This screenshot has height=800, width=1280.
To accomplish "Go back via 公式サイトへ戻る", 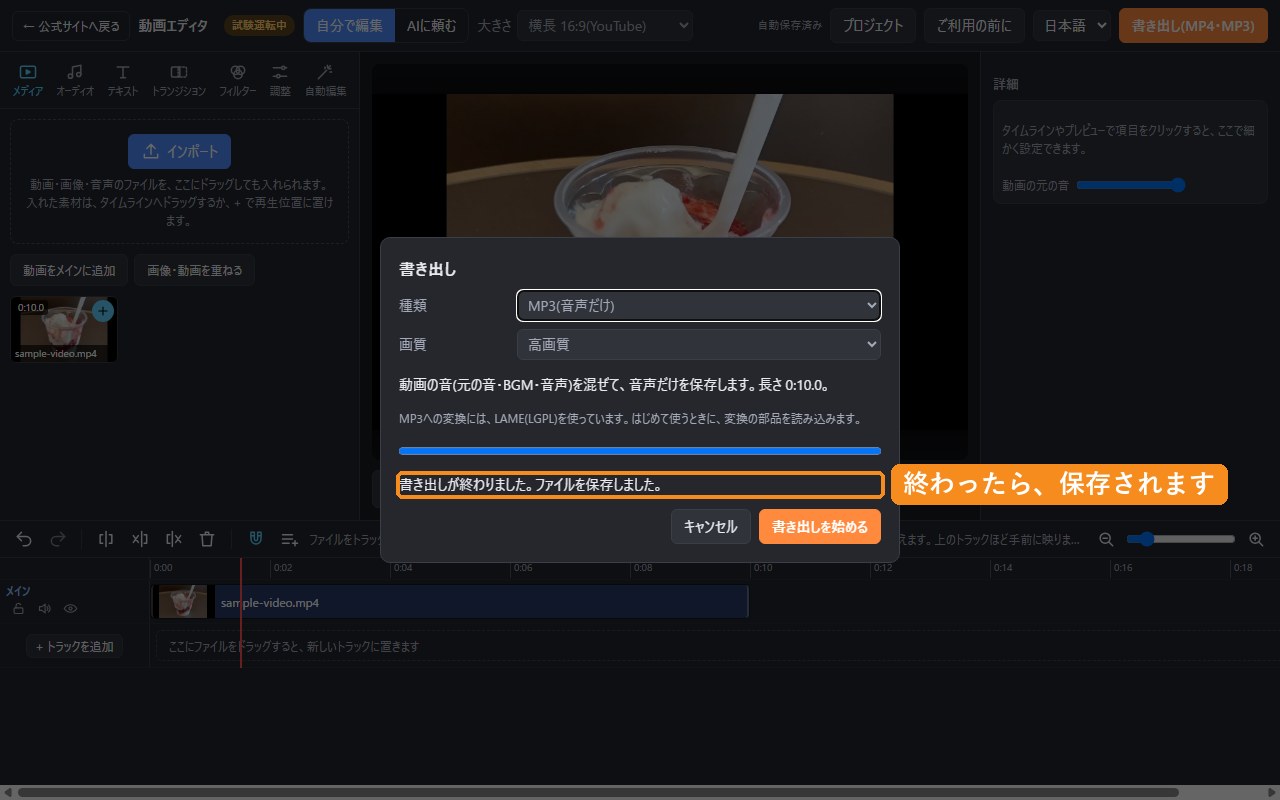I will [x=71, y=26].
